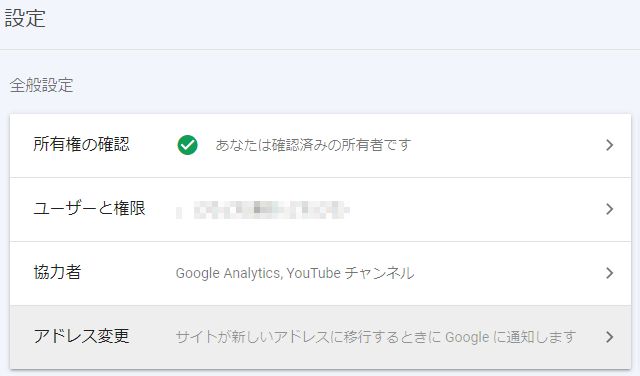Click あなたは確認済みの所有者です status text
The image size is (640, 376).
(313, 145)
